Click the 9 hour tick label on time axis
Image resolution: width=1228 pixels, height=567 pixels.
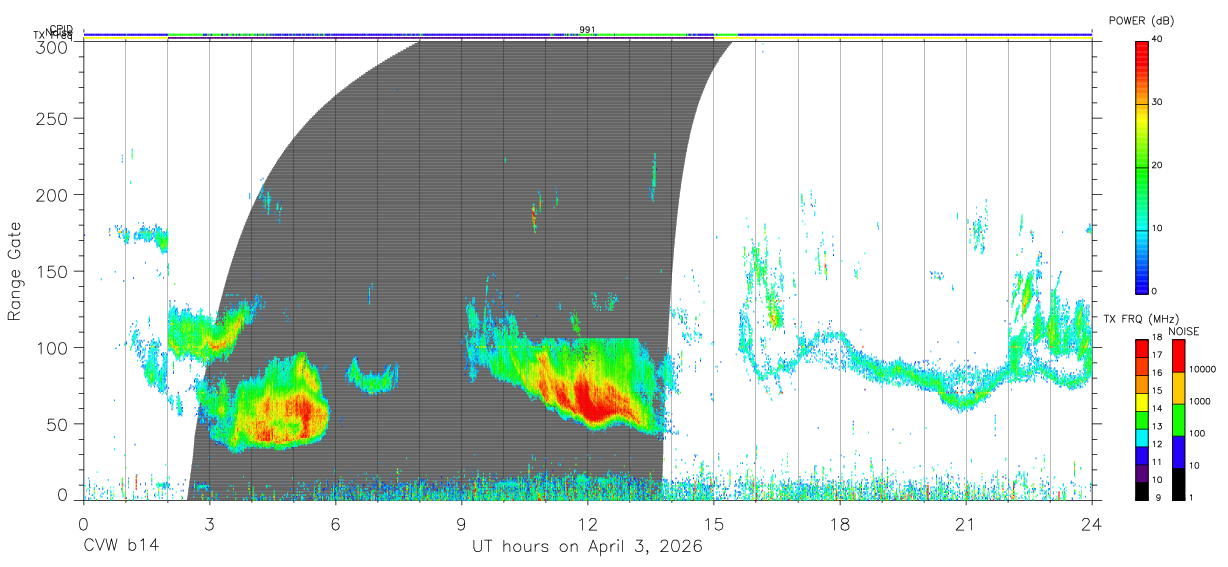tap(462, 524)
